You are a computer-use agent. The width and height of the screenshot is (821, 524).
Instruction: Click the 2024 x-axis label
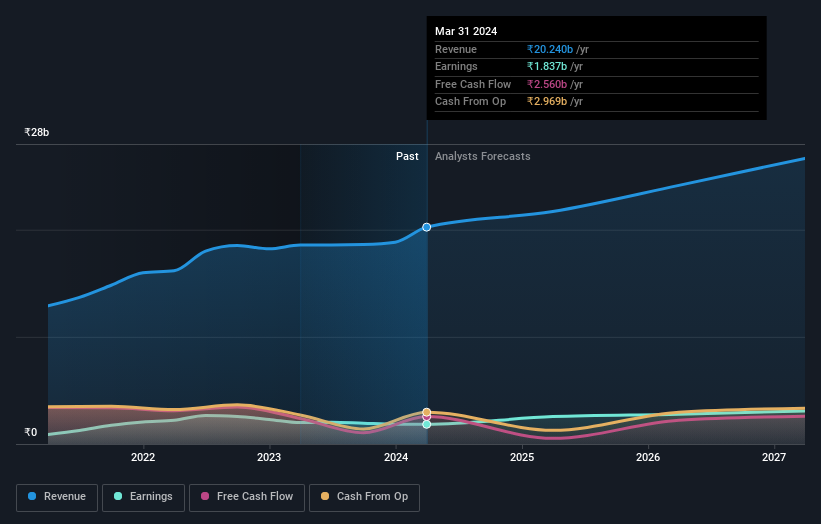pyautogui.click(x=396, y=458)
